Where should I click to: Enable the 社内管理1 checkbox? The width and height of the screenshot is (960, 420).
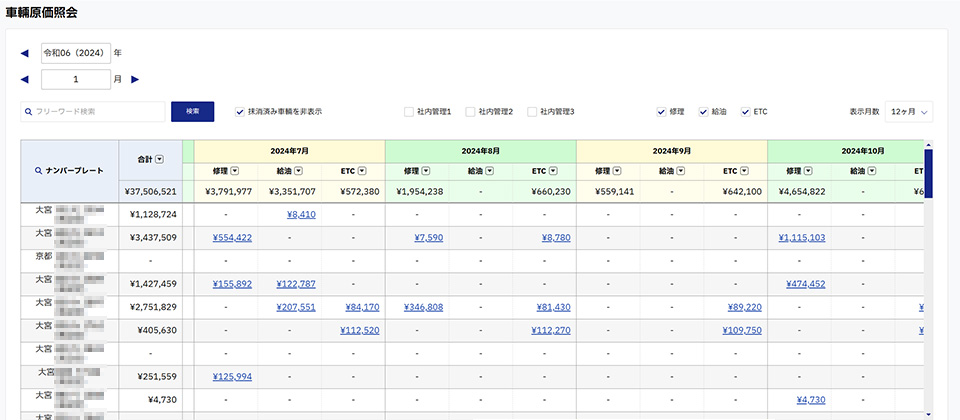pos(409,112)
